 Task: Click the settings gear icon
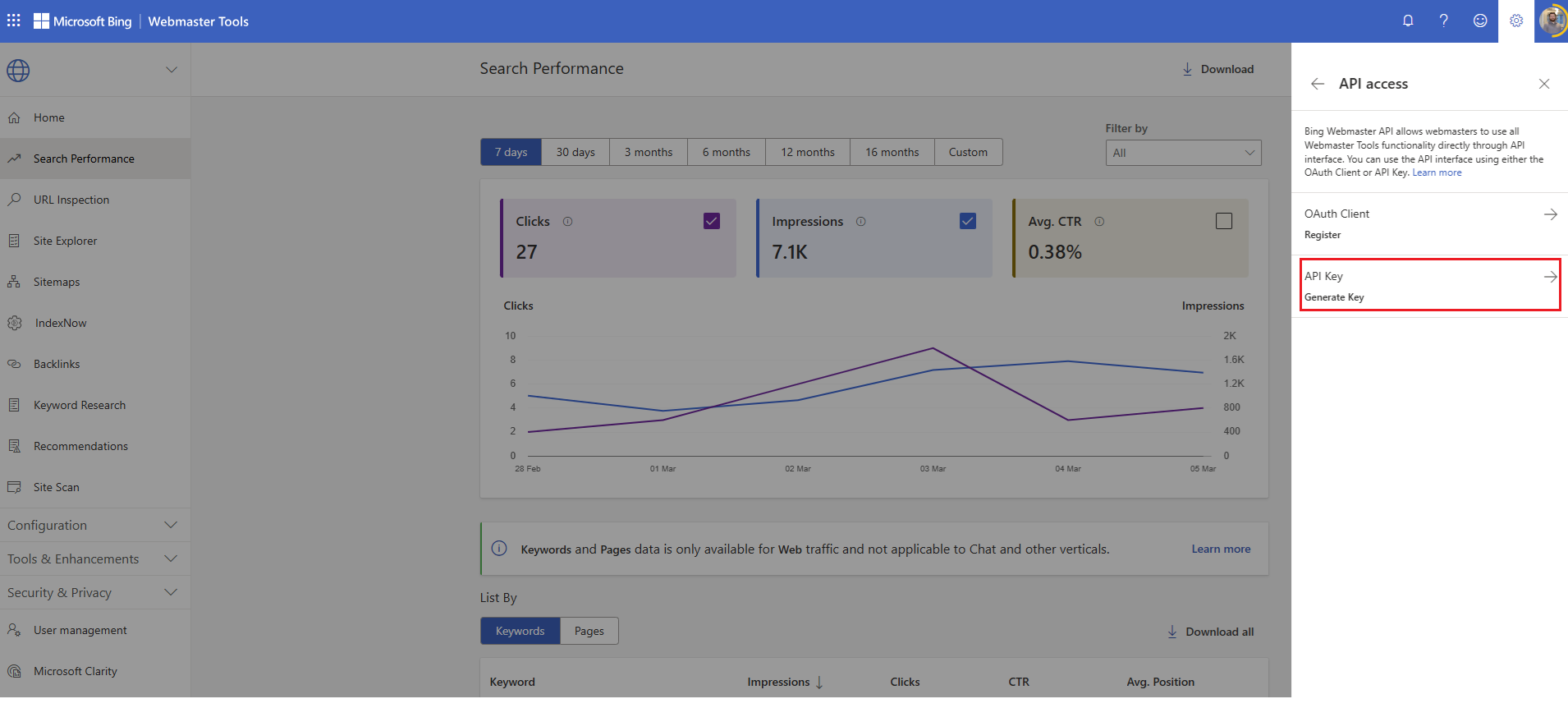click(1515, 21)
